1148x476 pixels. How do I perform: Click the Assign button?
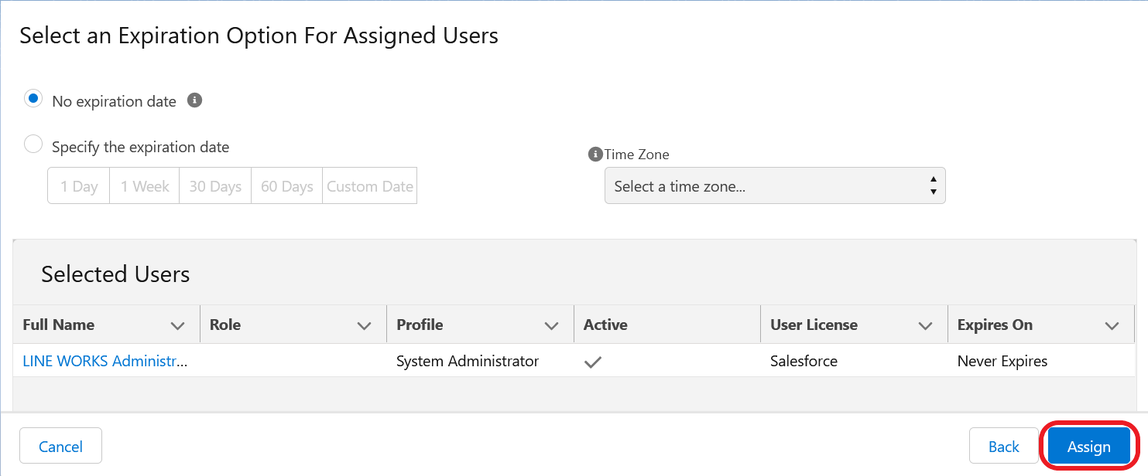(x=1089, y=446)
